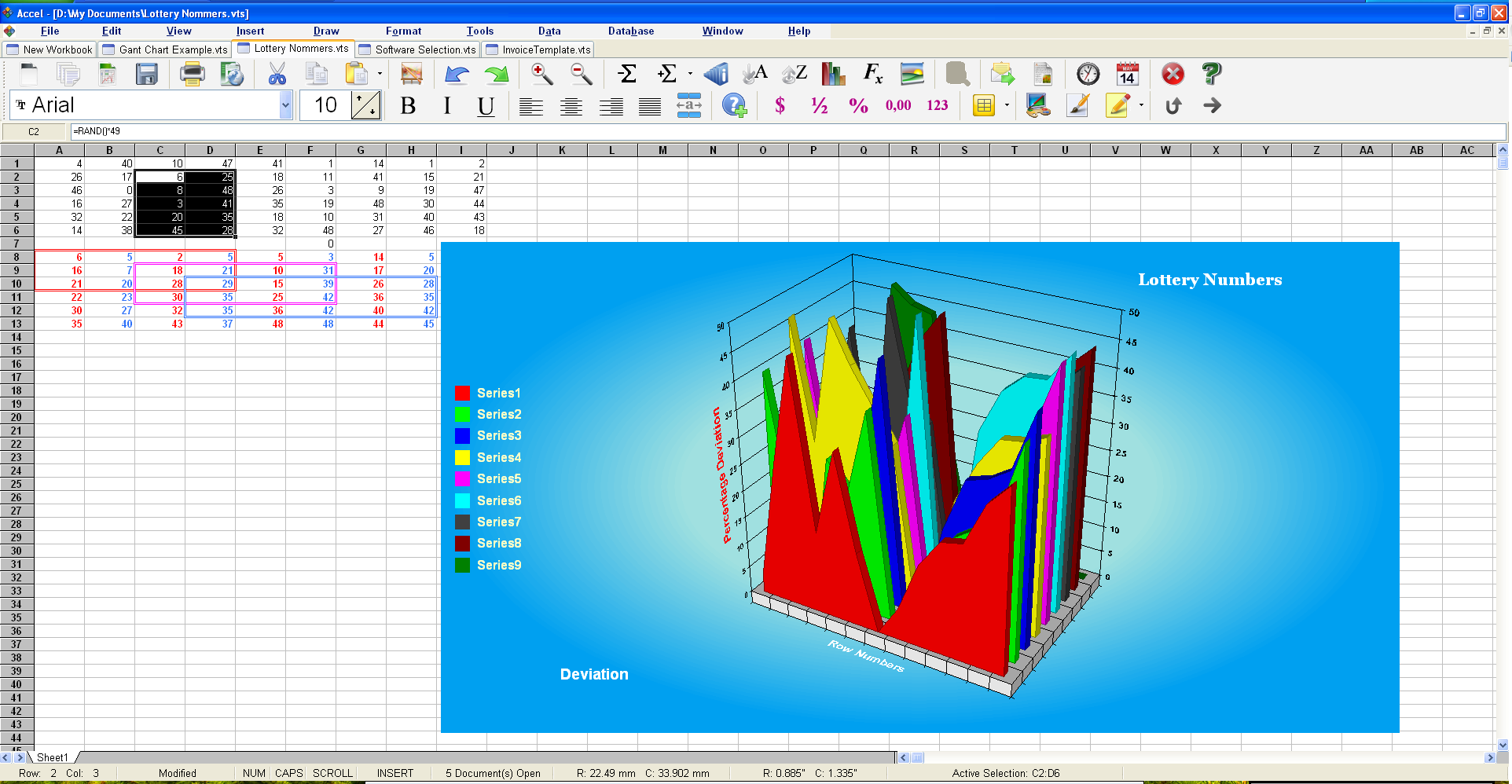Screen dimensions: 1512x784
Task: Click the calendar date icon
Action: pos(1128,75)
